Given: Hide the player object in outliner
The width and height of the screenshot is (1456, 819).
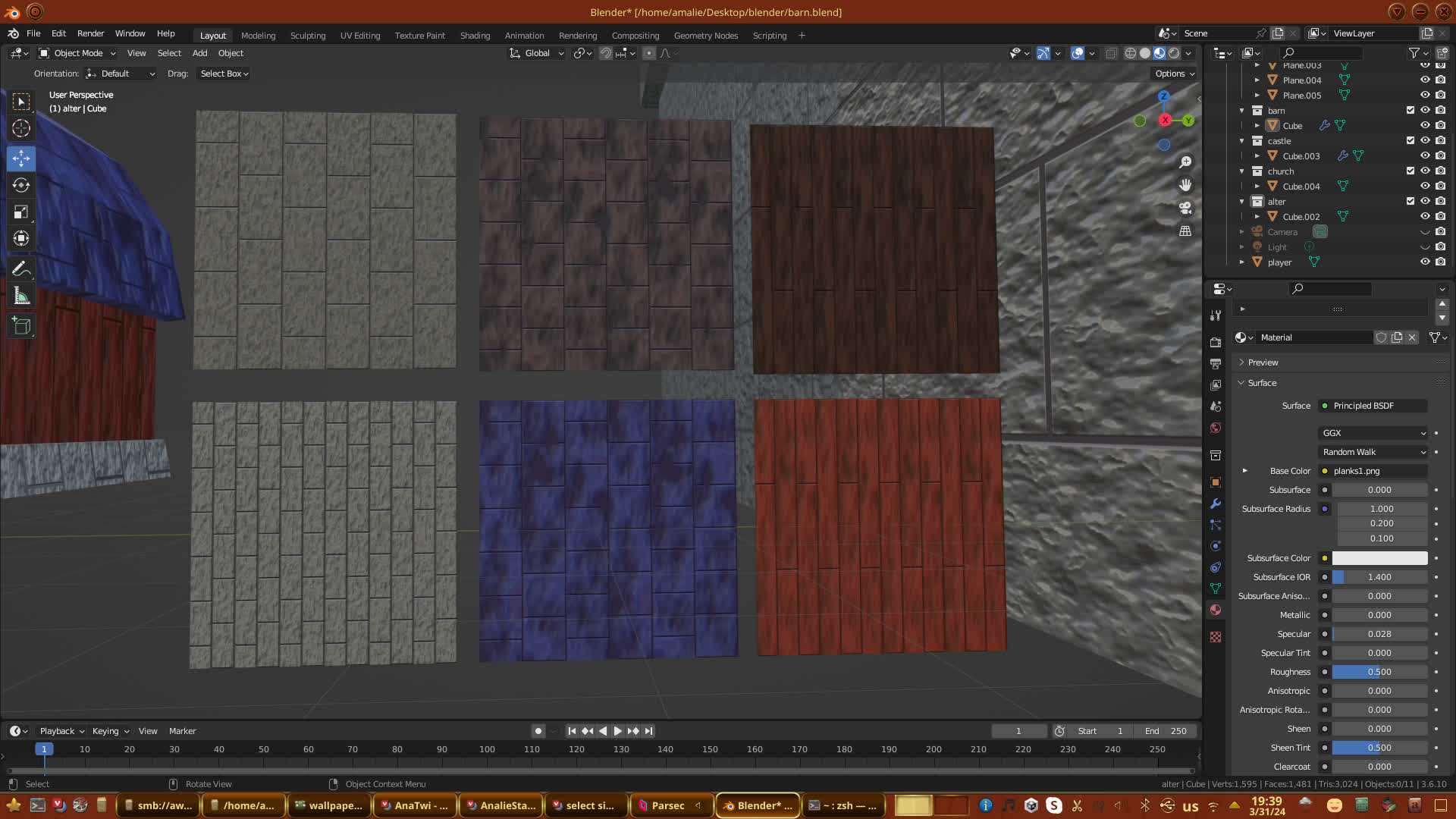Looking at the screenshot, I should pos(1425,262).
